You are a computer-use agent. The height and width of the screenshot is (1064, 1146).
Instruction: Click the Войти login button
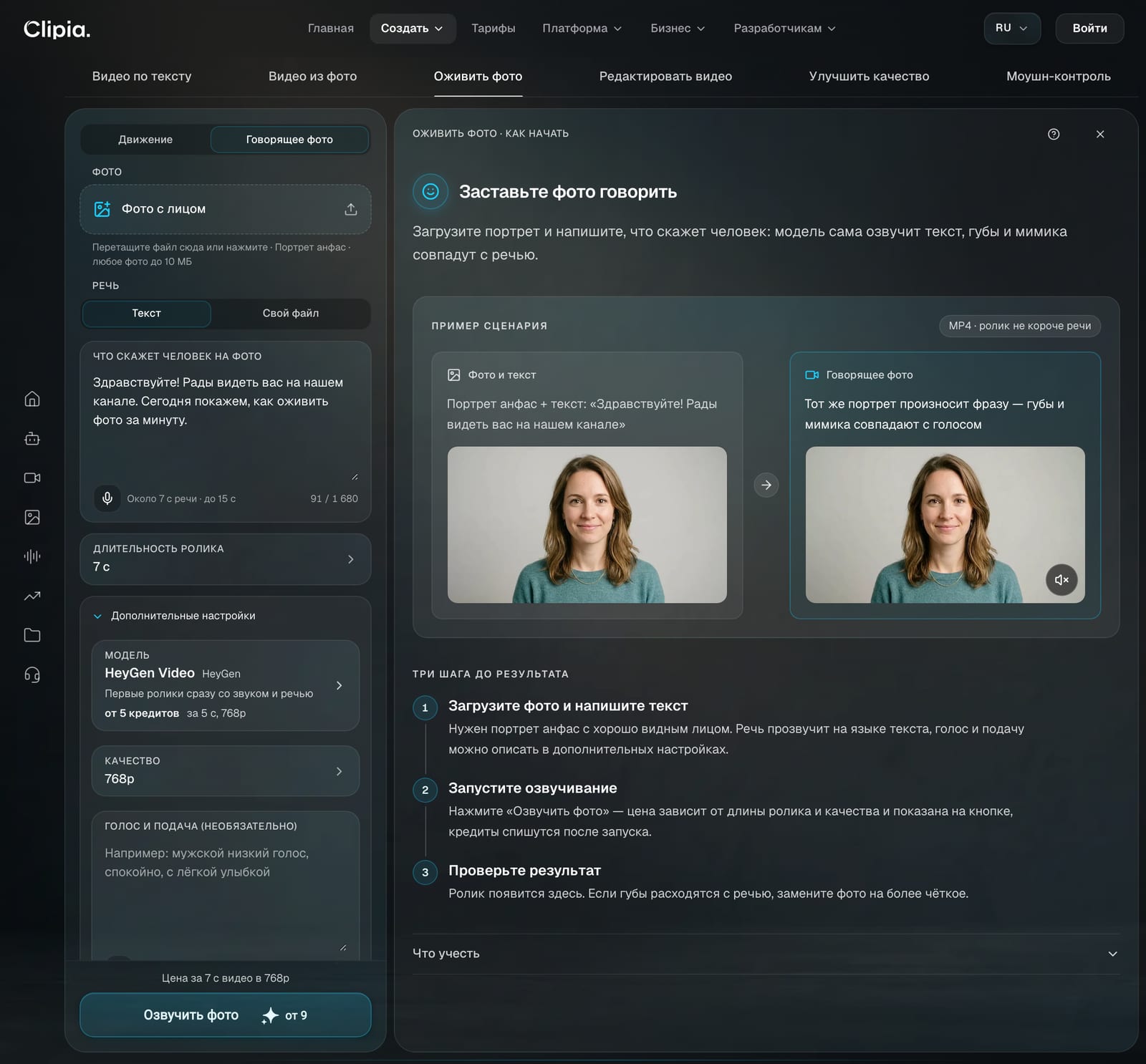pos(1089,29)
